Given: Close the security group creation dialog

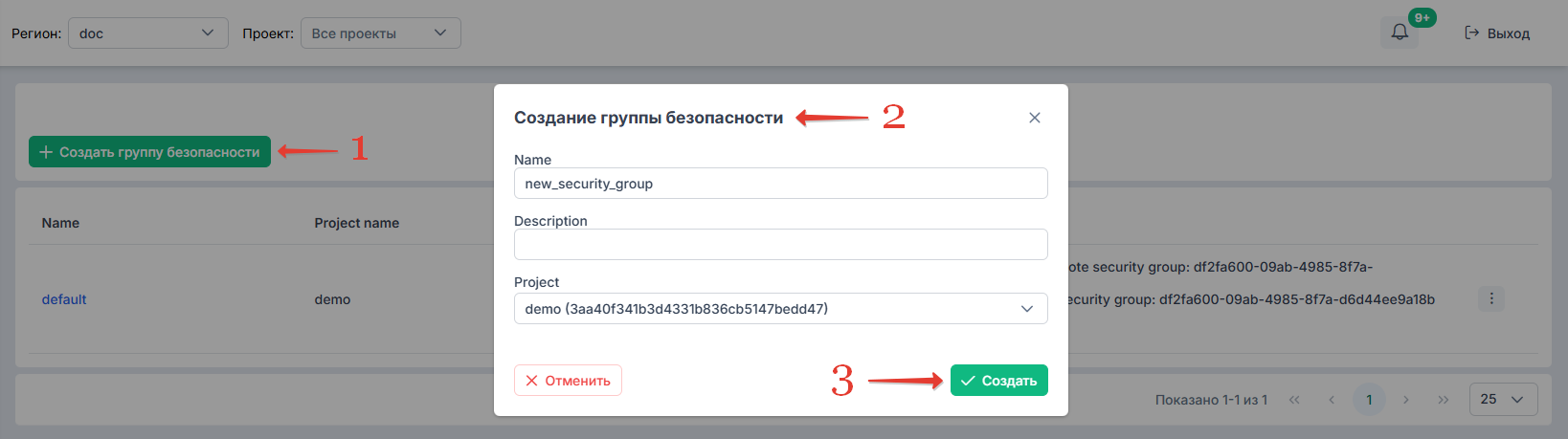Looking at the screenshot, I should click(1034, 118).
